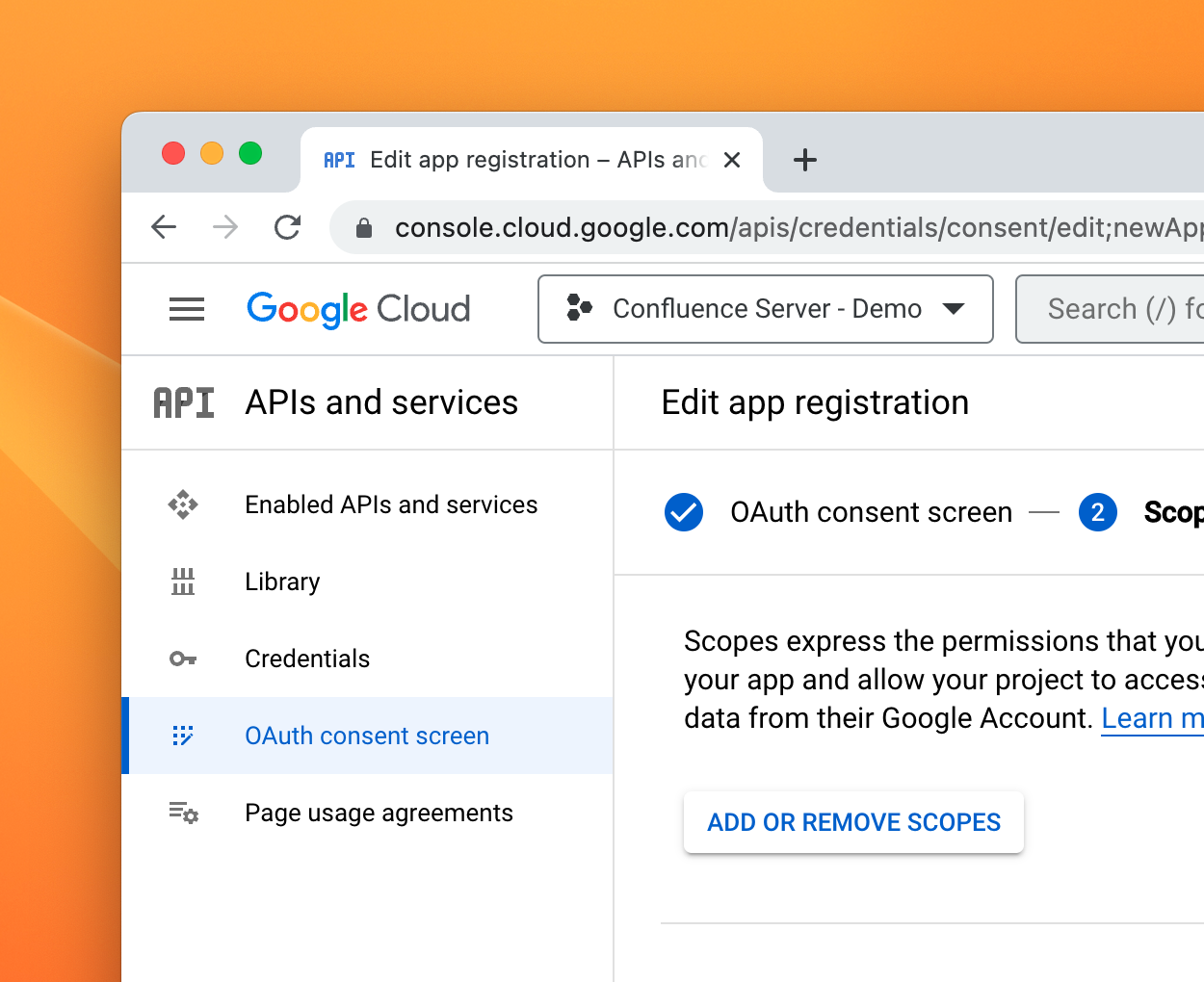Screen dimensions: 1204x982
Task: Go back to the previous page
Action: click(165, 227)
